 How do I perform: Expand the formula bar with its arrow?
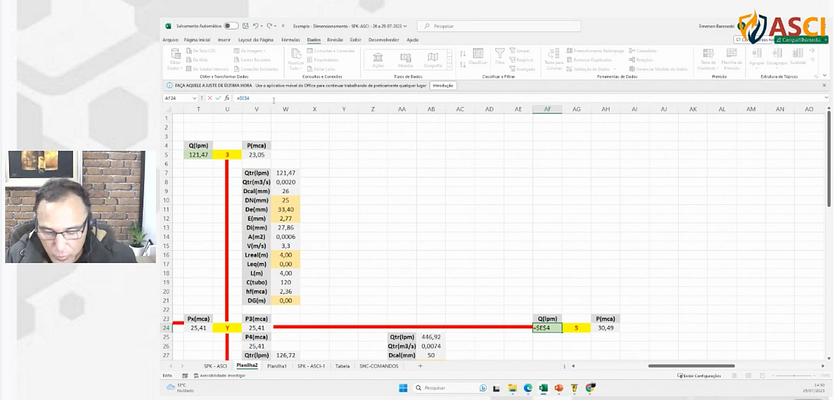pos(826,98)
